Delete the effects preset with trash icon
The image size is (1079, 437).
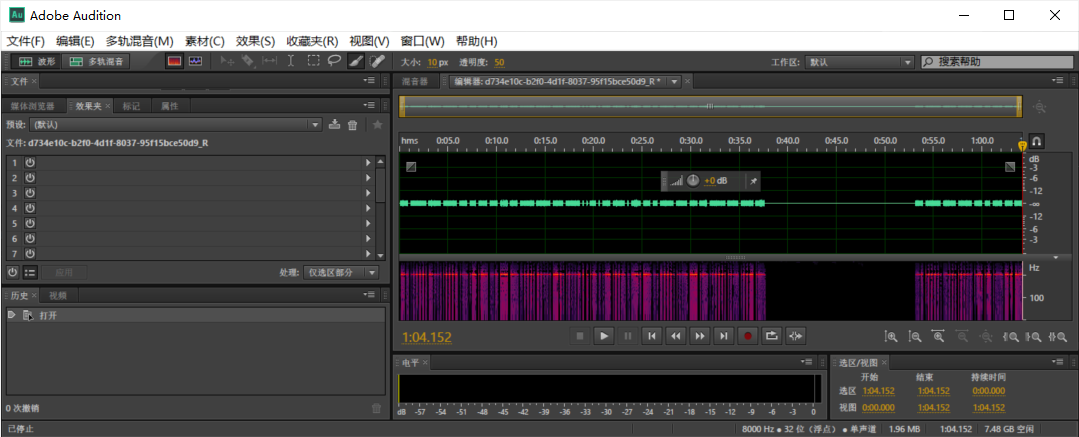click(352, 125)
